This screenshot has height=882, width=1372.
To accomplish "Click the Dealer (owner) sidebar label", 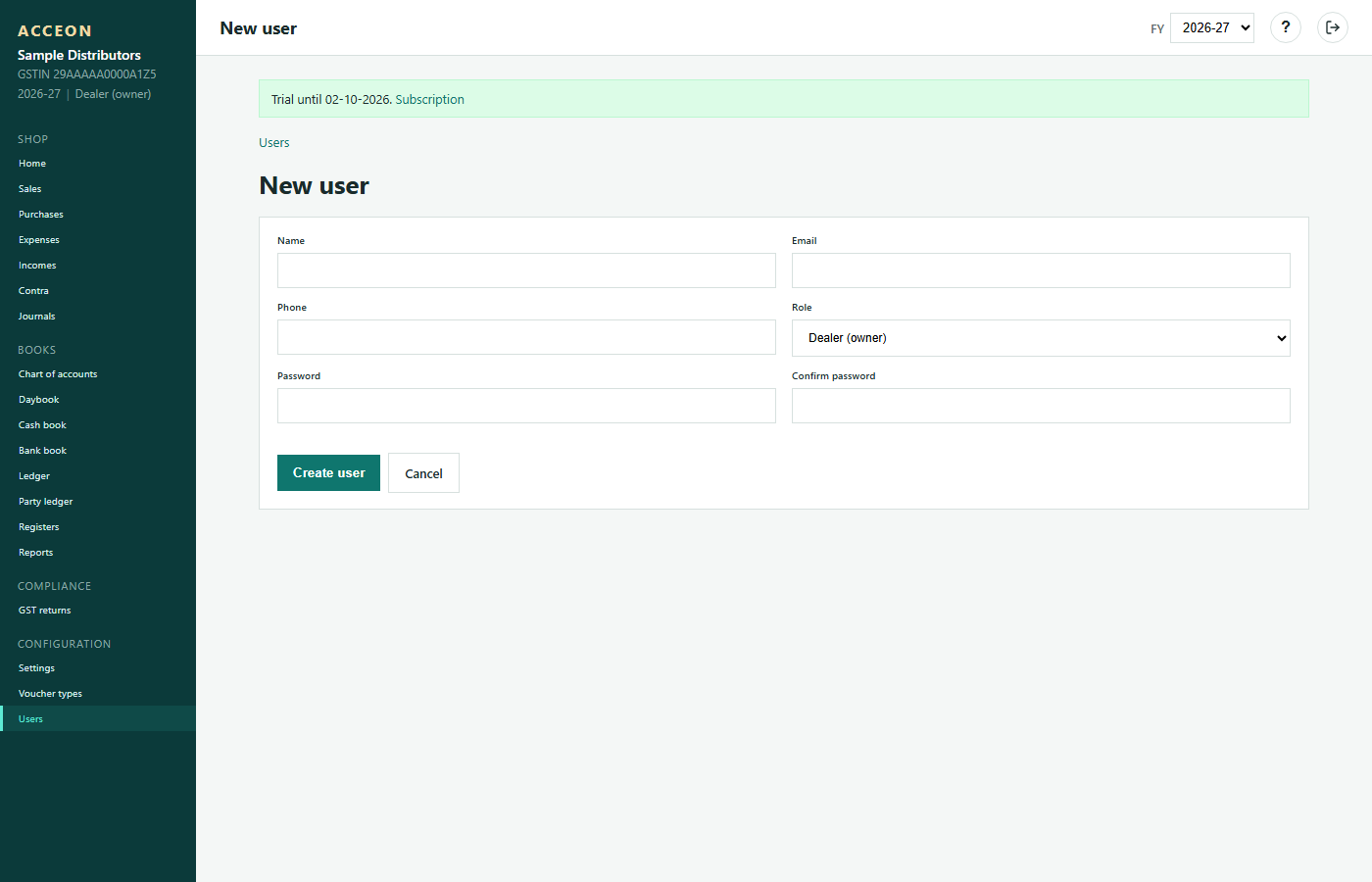I will point(113,94).
